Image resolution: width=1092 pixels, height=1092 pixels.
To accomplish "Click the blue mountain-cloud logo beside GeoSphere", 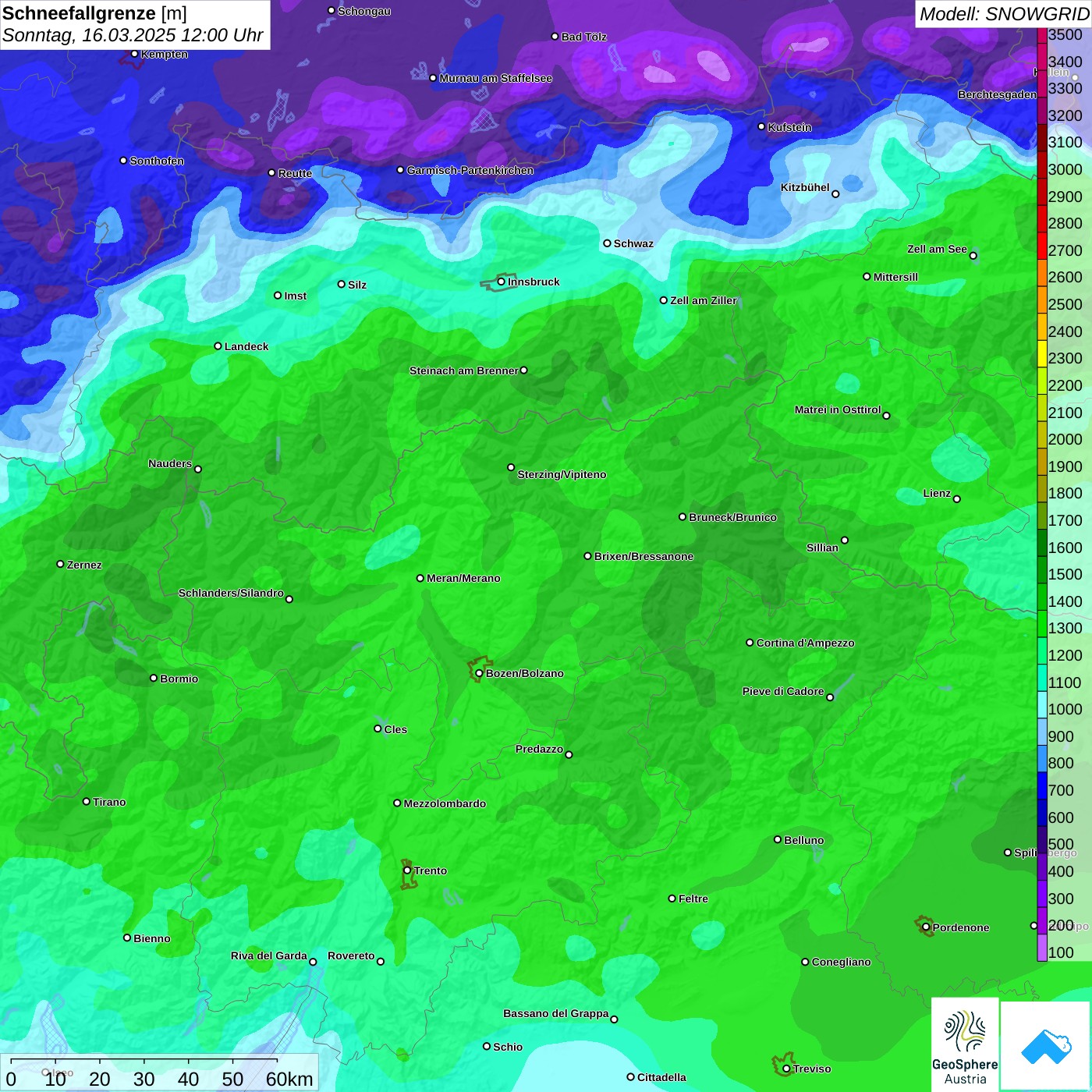I will click(x=1046, y=1046).
